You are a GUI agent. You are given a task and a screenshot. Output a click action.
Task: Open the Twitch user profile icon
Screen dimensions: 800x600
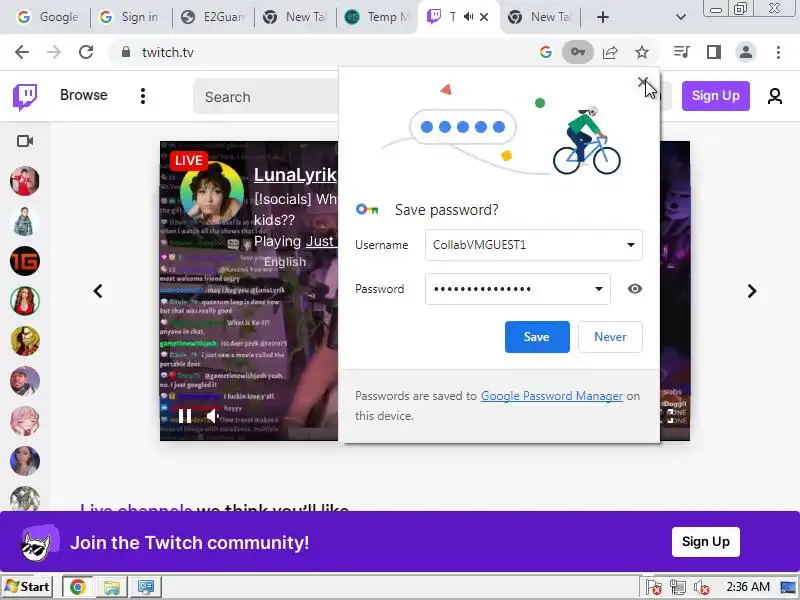(x=774, y=96)
